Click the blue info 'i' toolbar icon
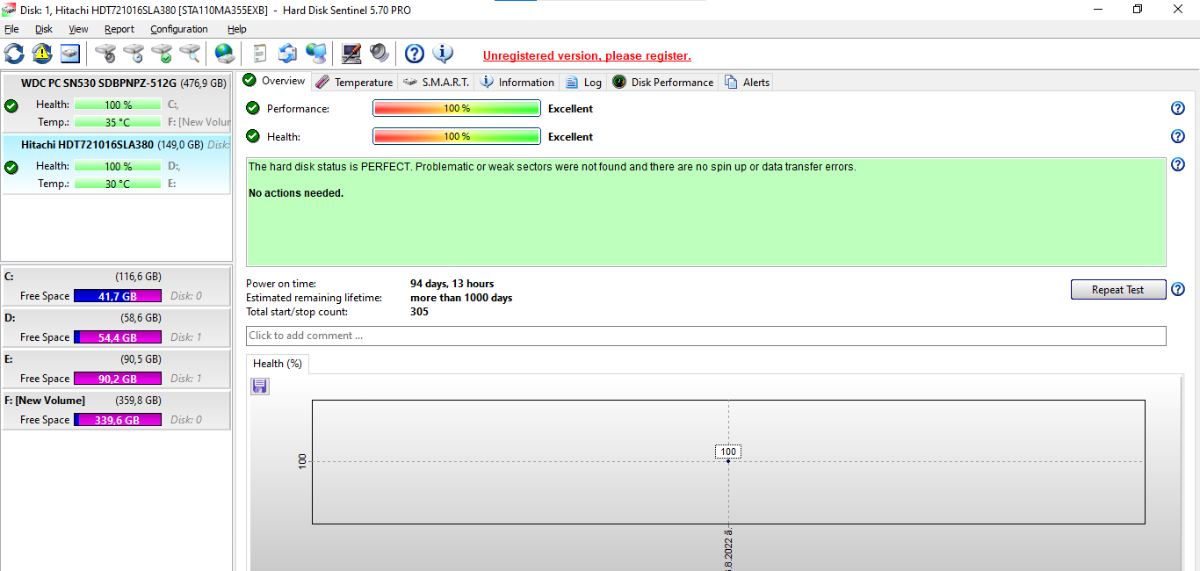 442,54
